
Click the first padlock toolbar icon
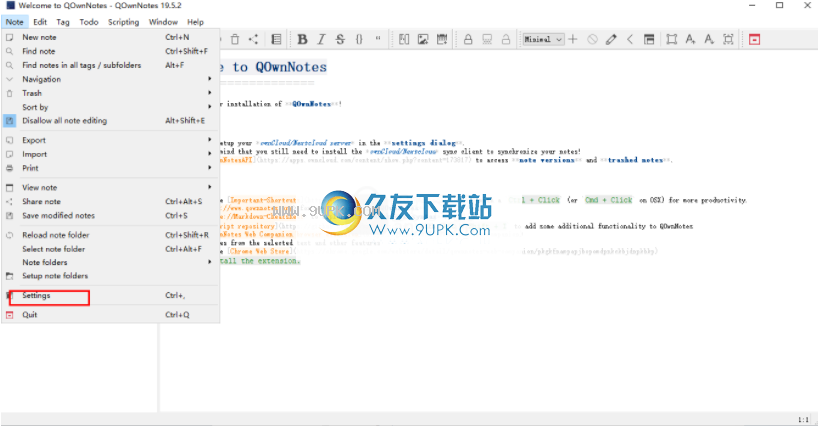[x=468, y=39]
